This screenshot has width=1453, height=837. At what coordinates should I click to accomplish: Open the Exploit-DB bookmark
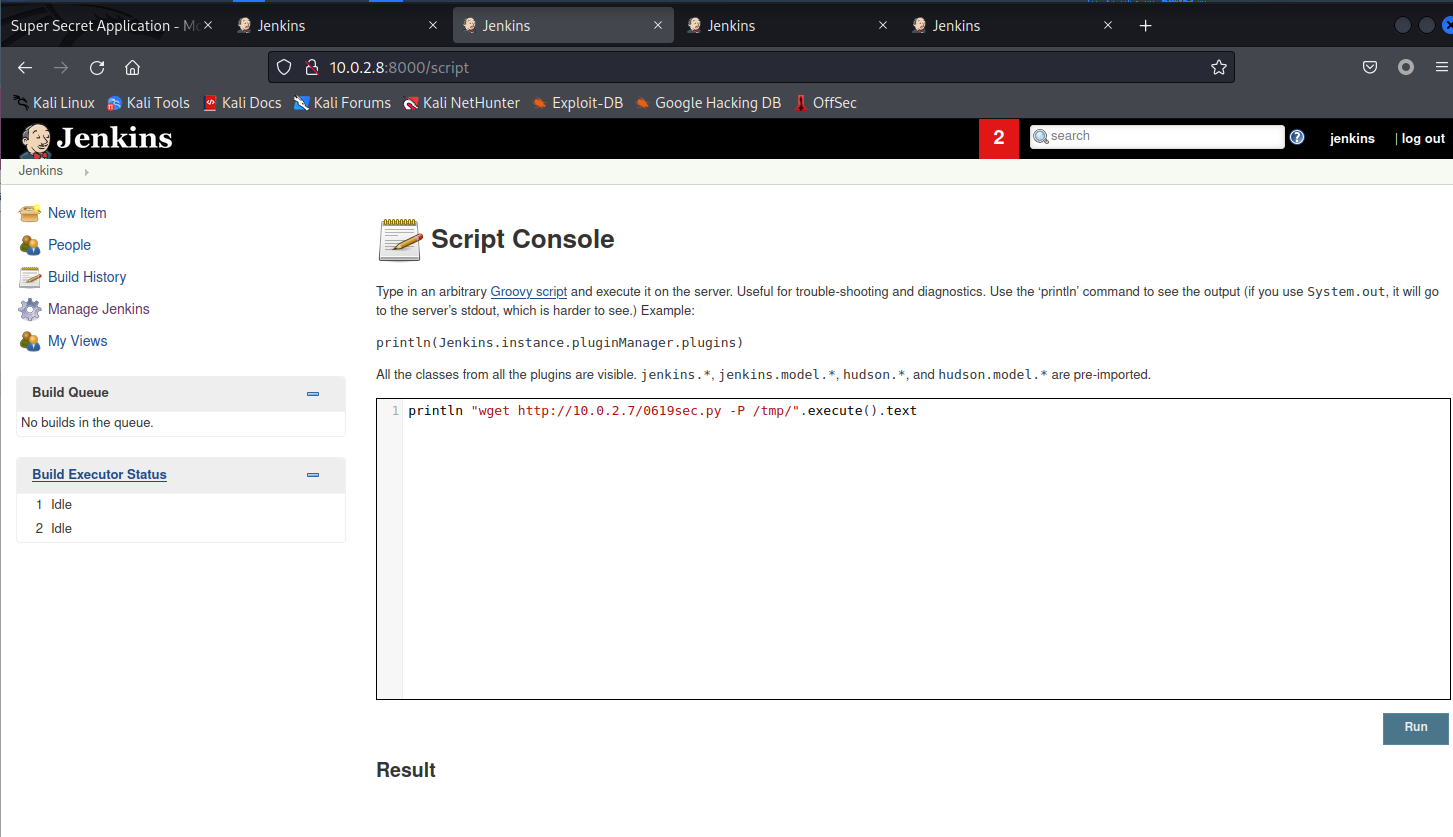tap(578, 103)
